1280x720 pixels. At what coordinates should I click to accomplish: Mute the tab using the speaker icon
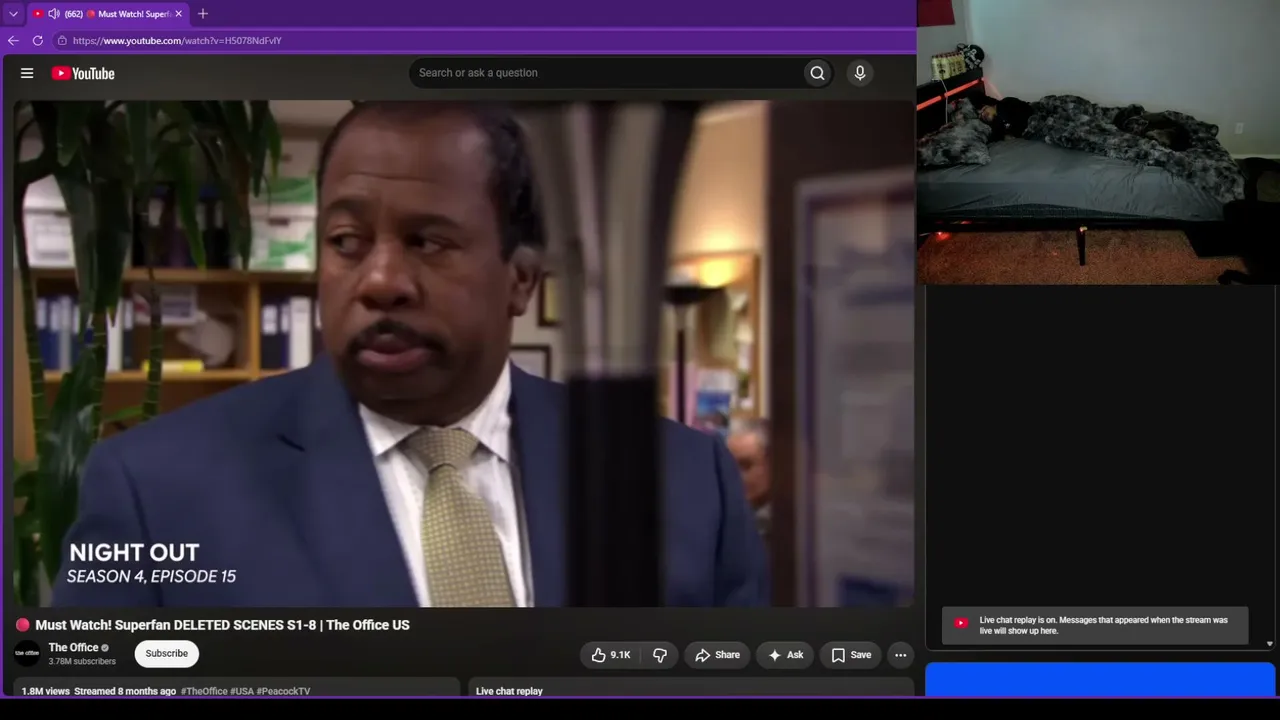click(53, 14)
